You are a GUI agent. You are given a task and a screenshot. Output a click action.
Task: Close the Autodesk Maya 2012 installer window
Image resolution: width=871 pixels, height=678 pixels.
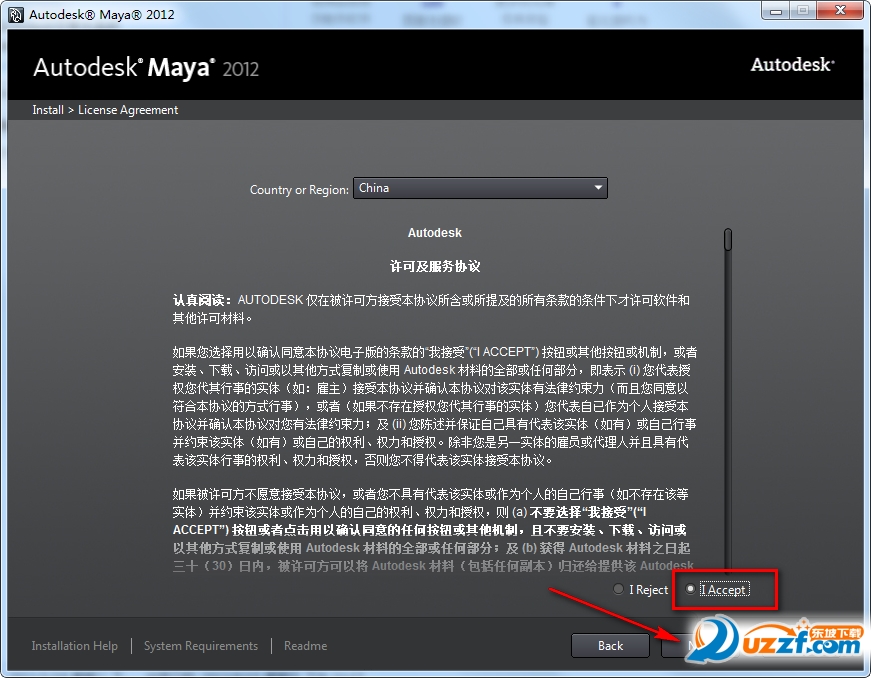pos(840,11)
